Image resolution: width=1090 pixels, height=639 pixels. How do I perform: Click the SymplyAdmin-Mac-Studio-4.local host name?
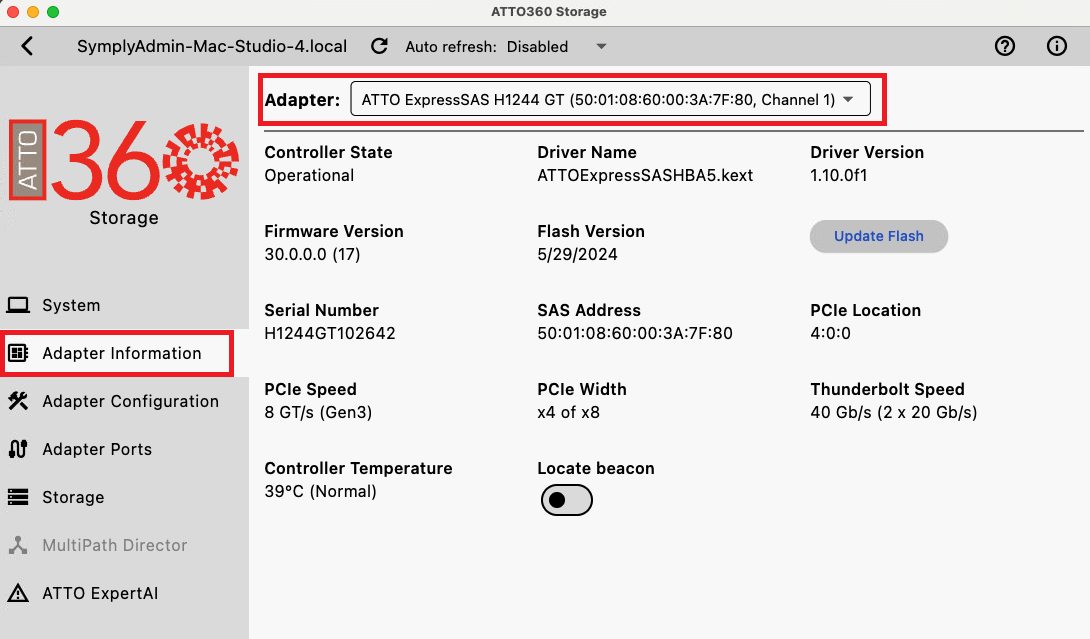pos(212,47)
